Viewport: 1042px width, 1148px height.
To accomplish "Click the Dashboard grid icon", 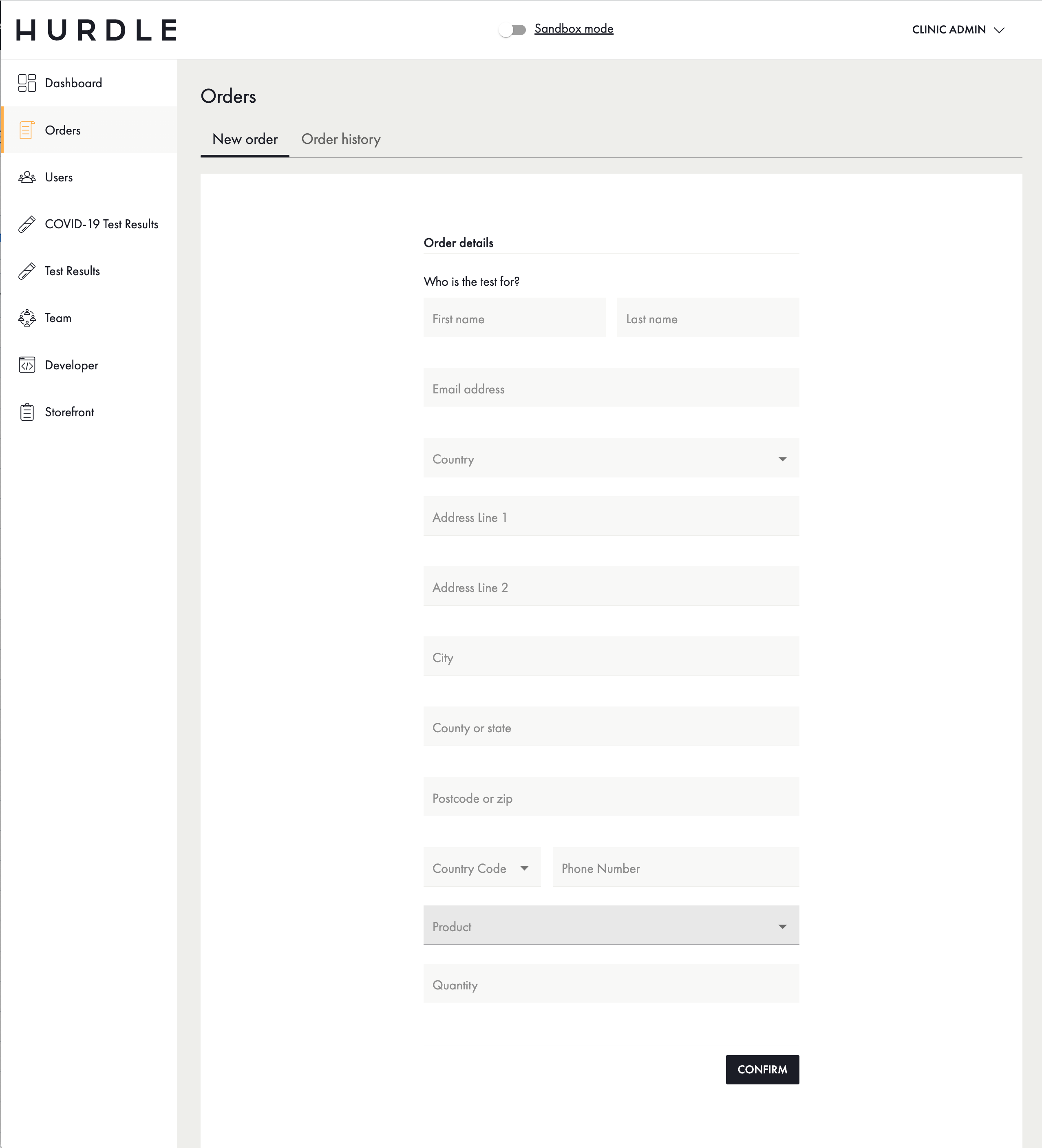I will pyautogui.click(x=27, y=83).
